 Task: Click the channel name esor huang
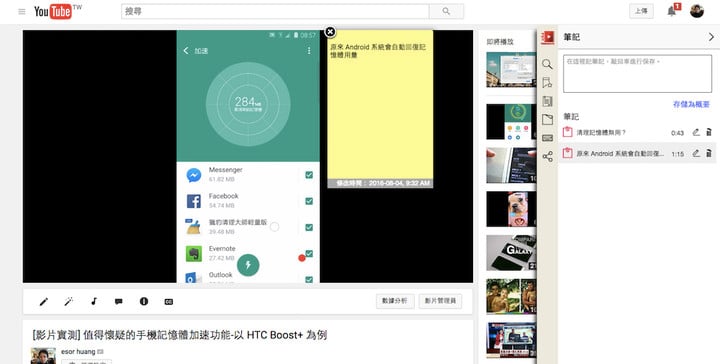tap(78, 352)
